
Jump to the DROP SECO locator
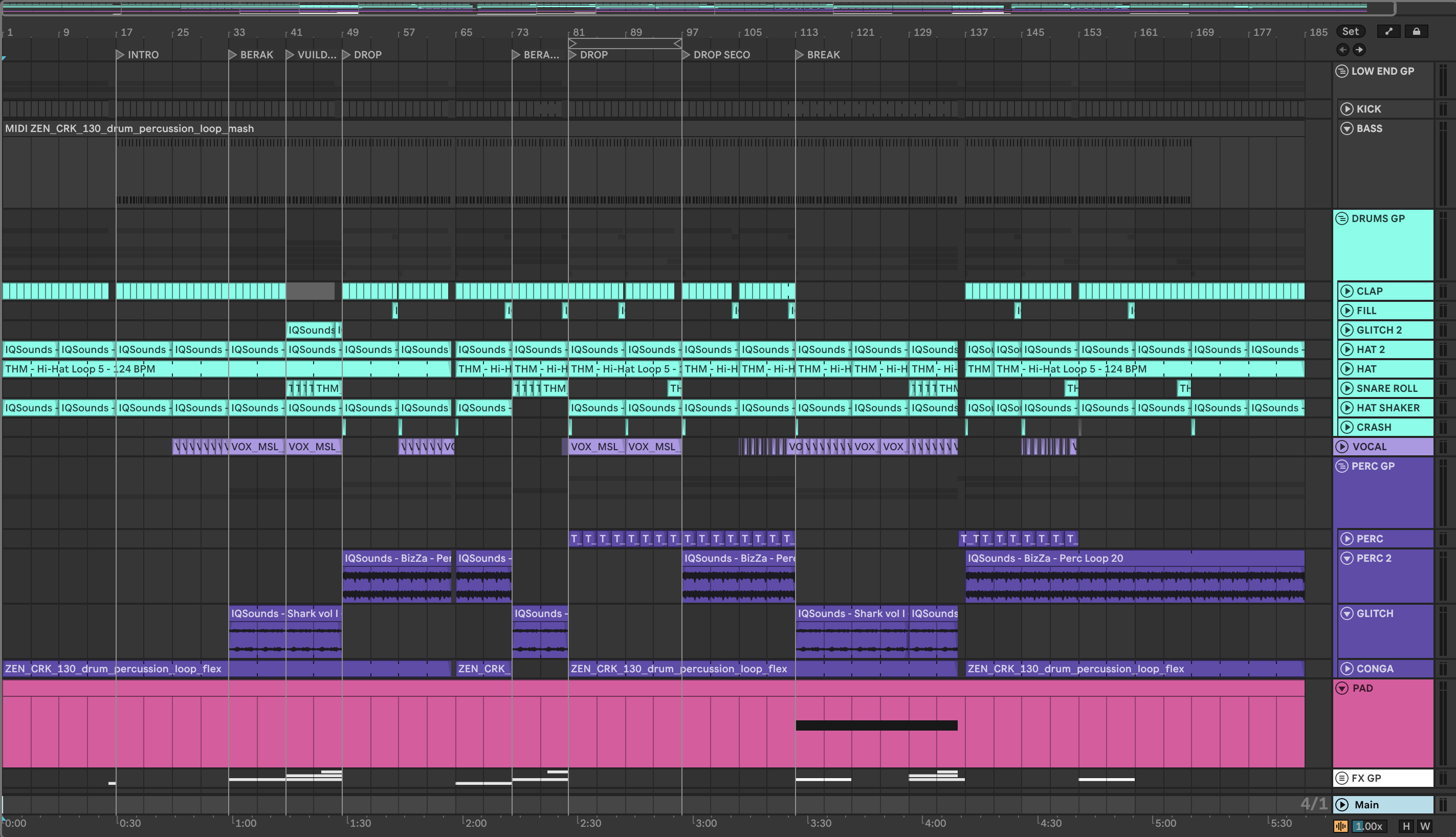[x=716, y=55]
